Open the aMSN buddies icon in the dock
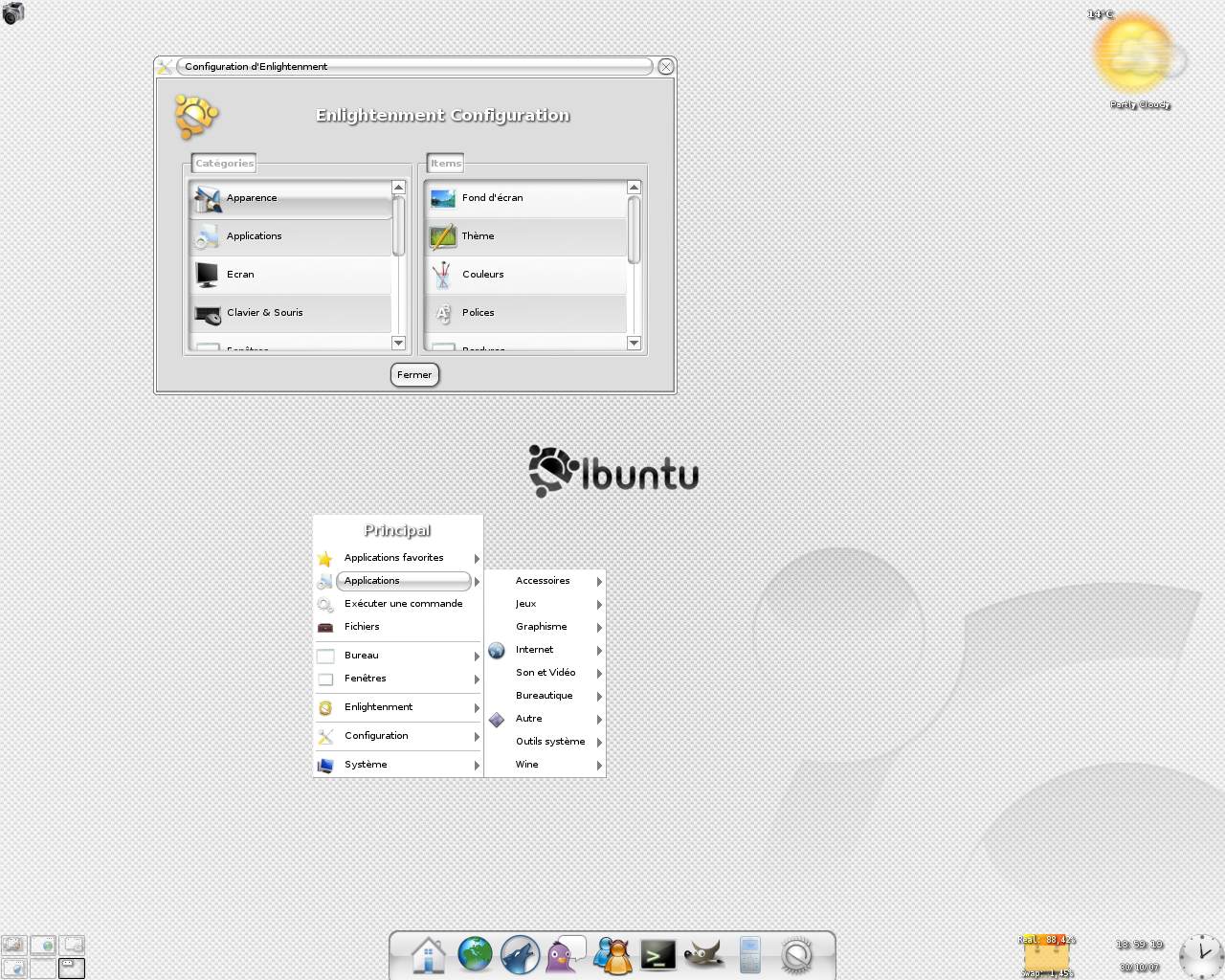This screenshot has width=1225, height=980. pos(613,955)
